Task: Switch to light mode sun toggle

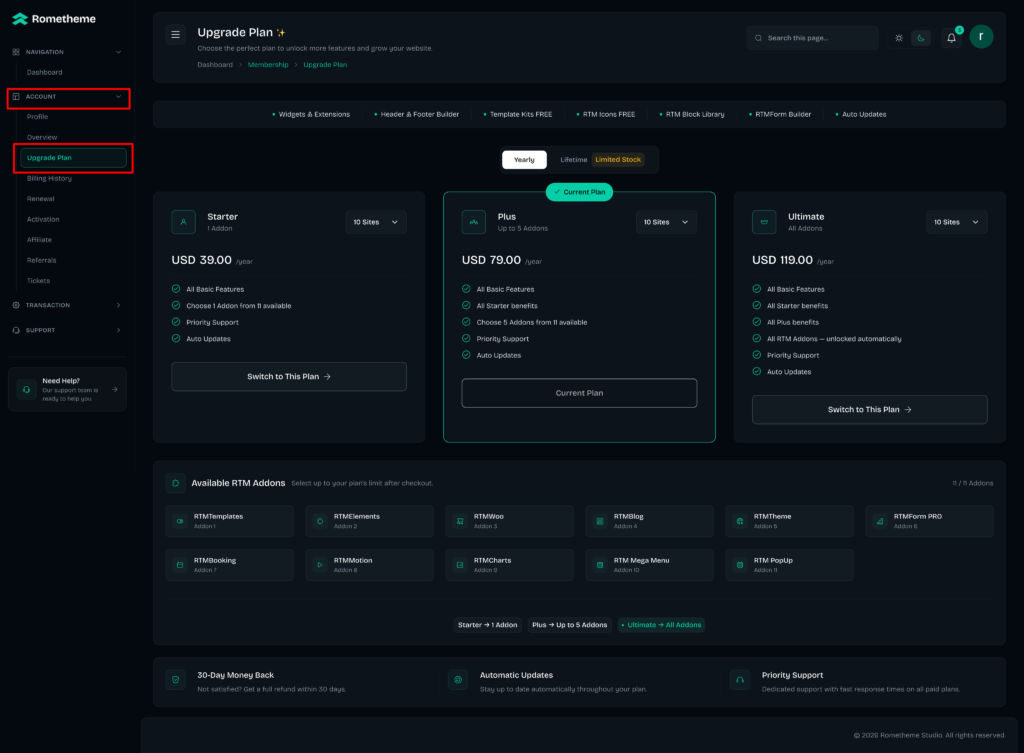Action: point(899,38)
